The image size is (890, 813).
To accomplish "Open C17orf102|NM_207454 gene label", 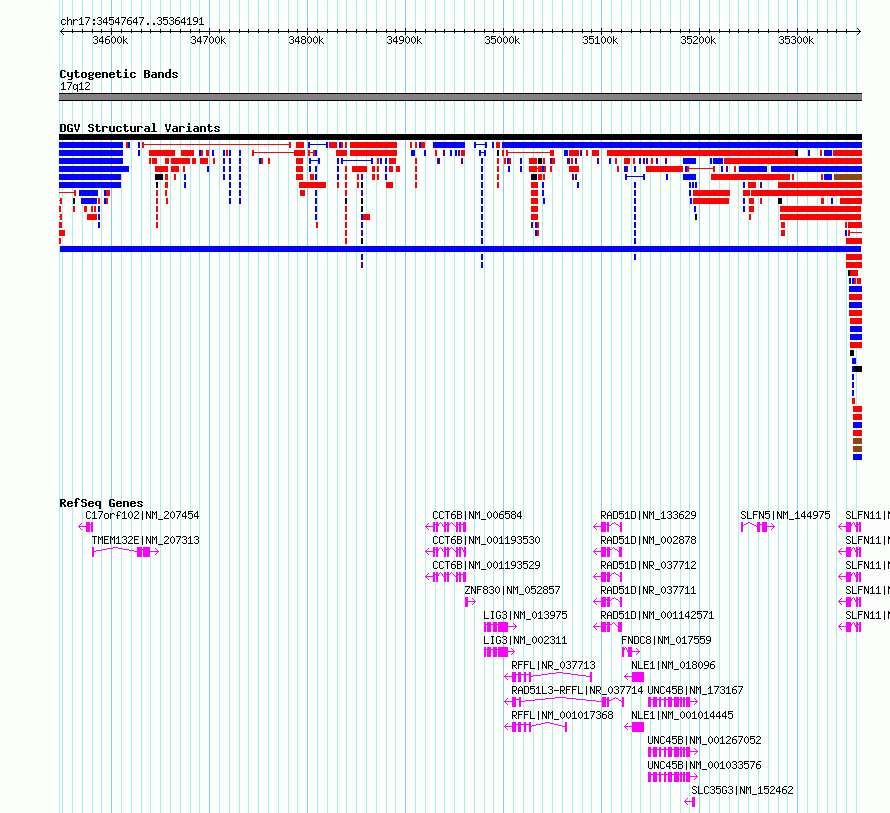I will coord(142,516).
